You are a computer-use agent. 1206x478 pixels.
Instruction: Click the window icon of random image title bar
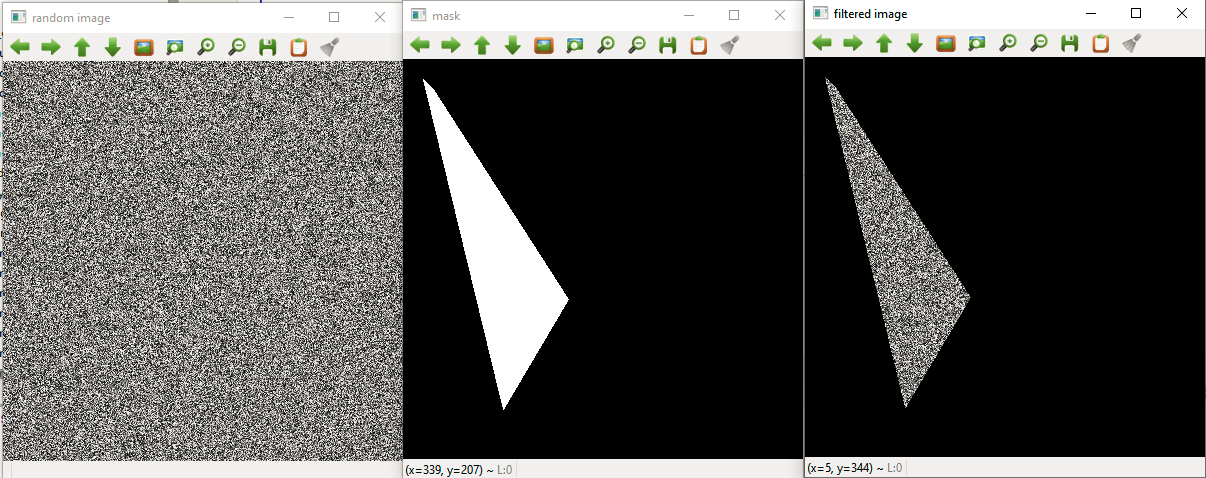[17, 18]
